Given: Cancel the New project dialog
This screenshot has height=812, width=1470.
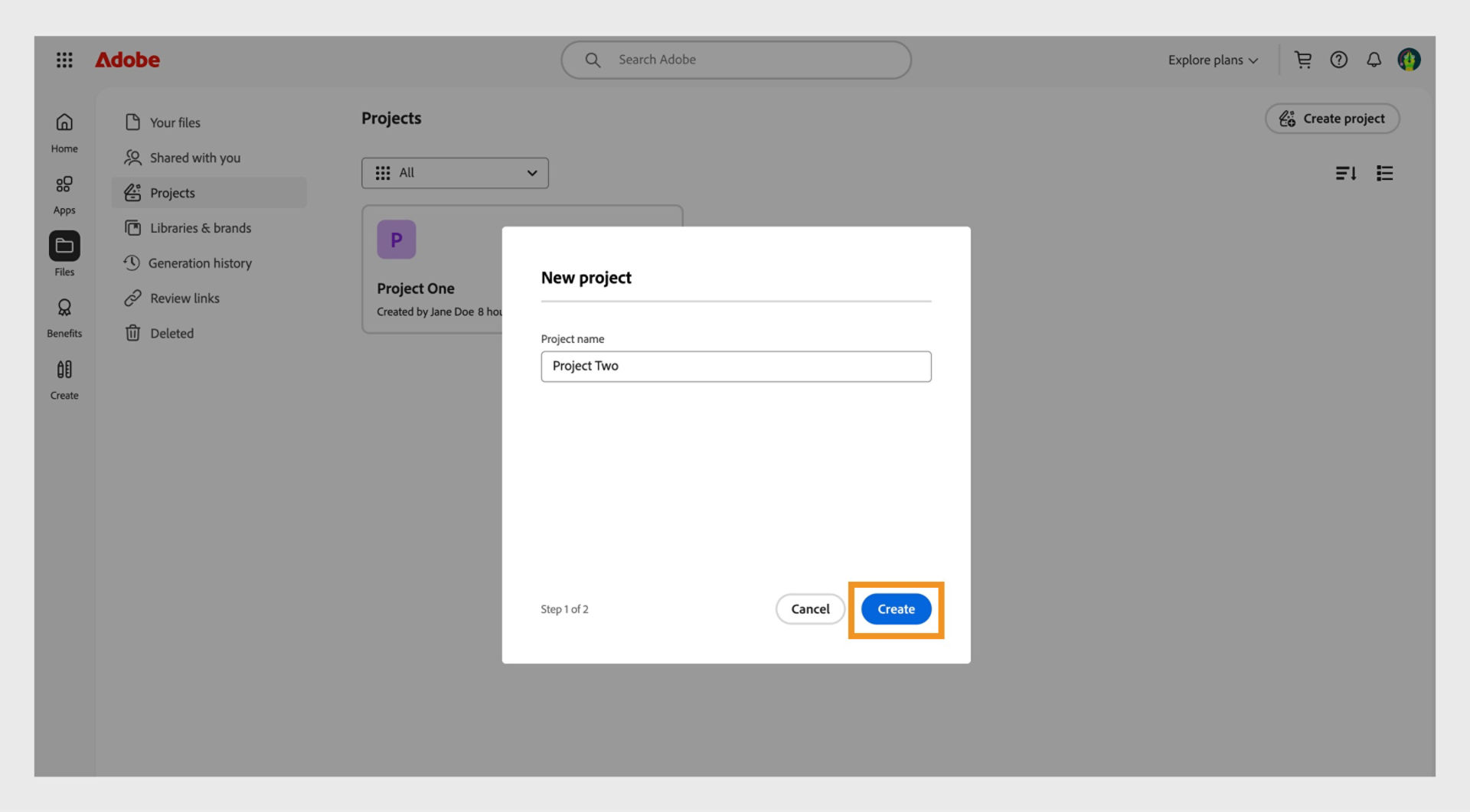Looking at the screenshot, I should (x=809, y=609).
